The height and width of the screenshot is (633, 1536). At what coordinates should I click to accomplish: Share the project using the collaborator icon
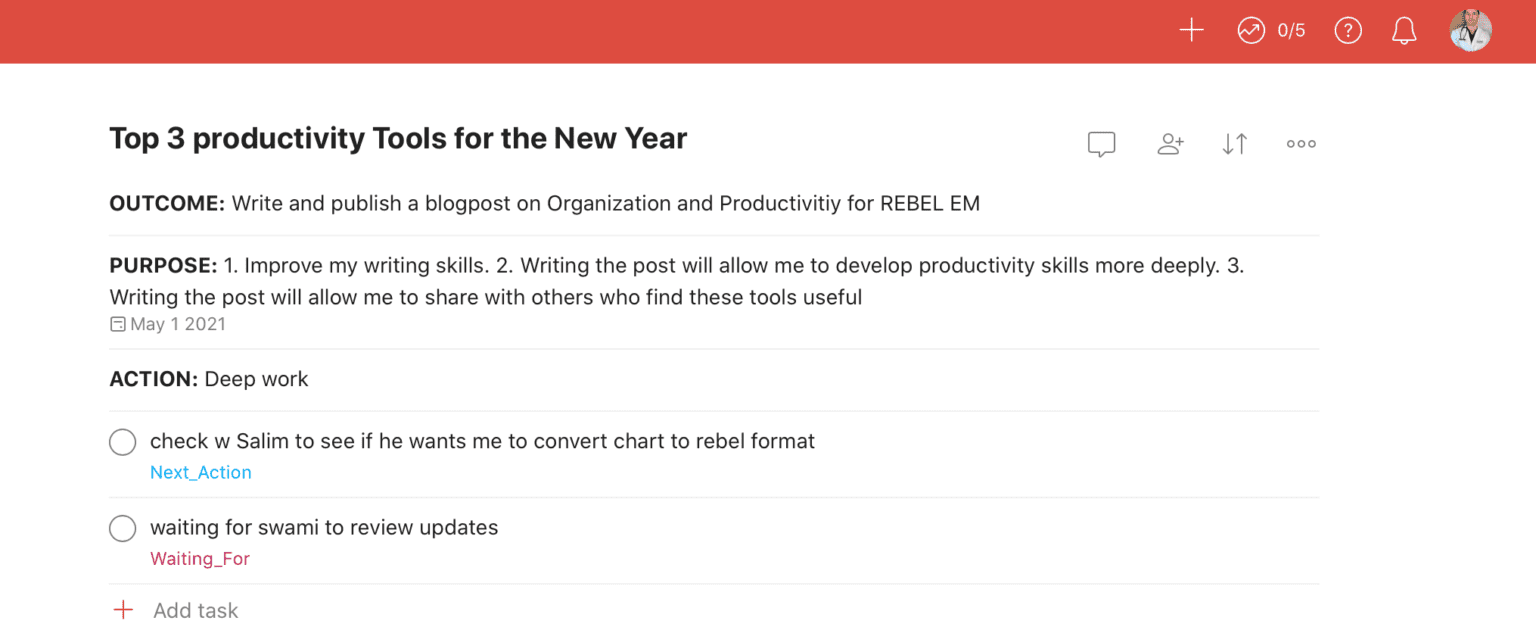1170,144
